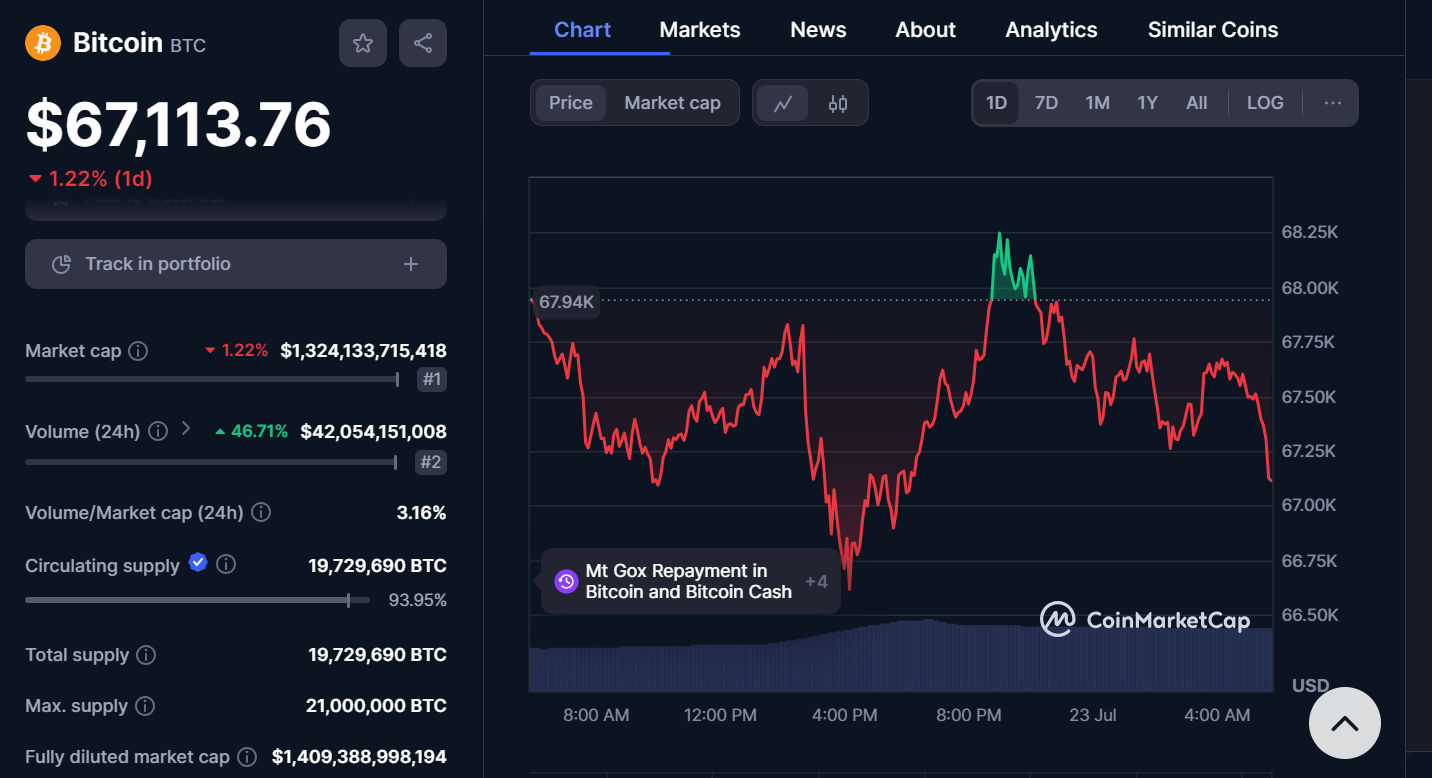The width and height of the screenshot is (1432, 778).
Task: Click the Volume (24h) progress bar
Action: point(212,462)
